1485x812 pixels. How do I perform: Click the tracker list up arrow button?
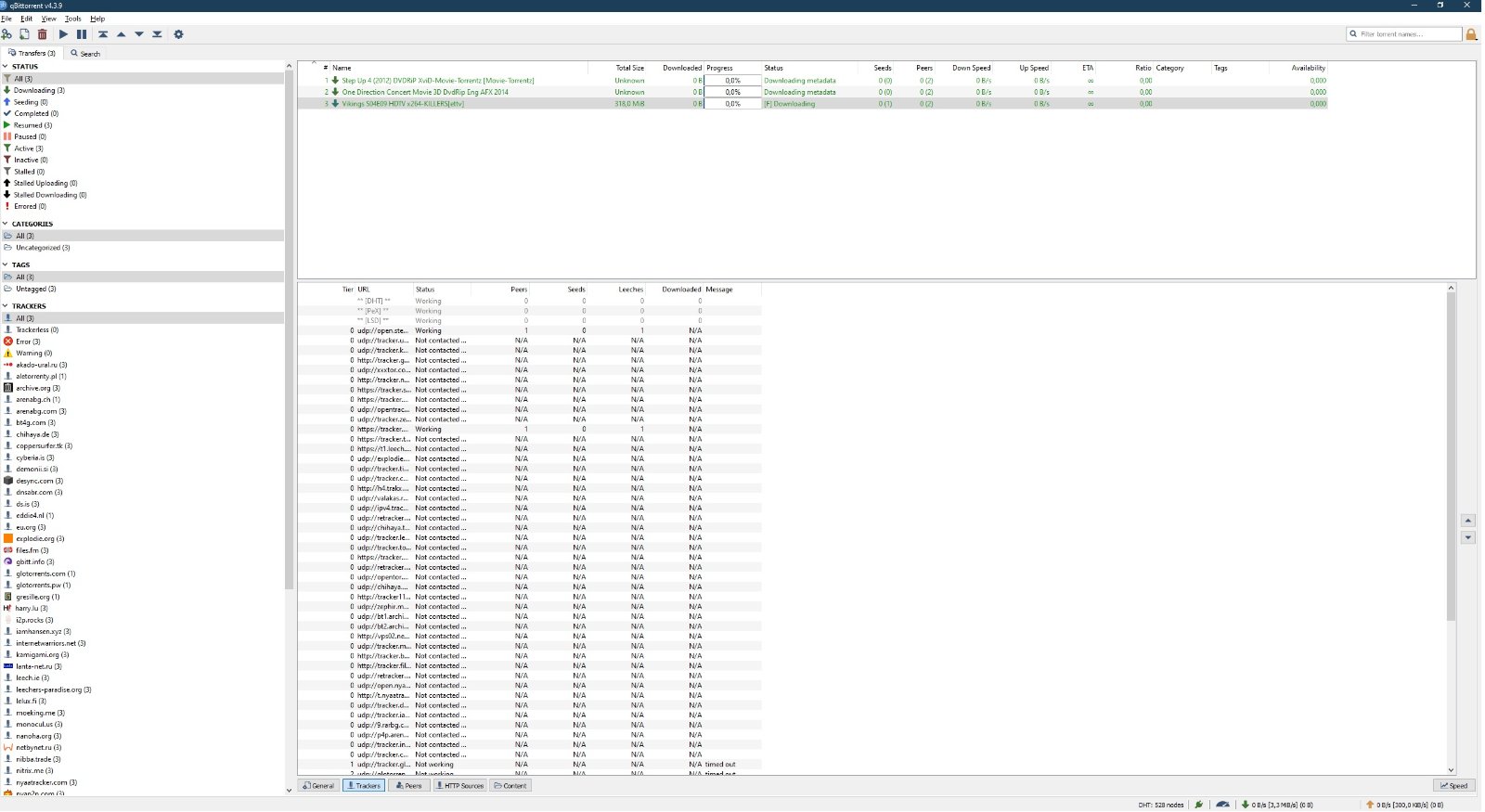tap(1468, 521)
